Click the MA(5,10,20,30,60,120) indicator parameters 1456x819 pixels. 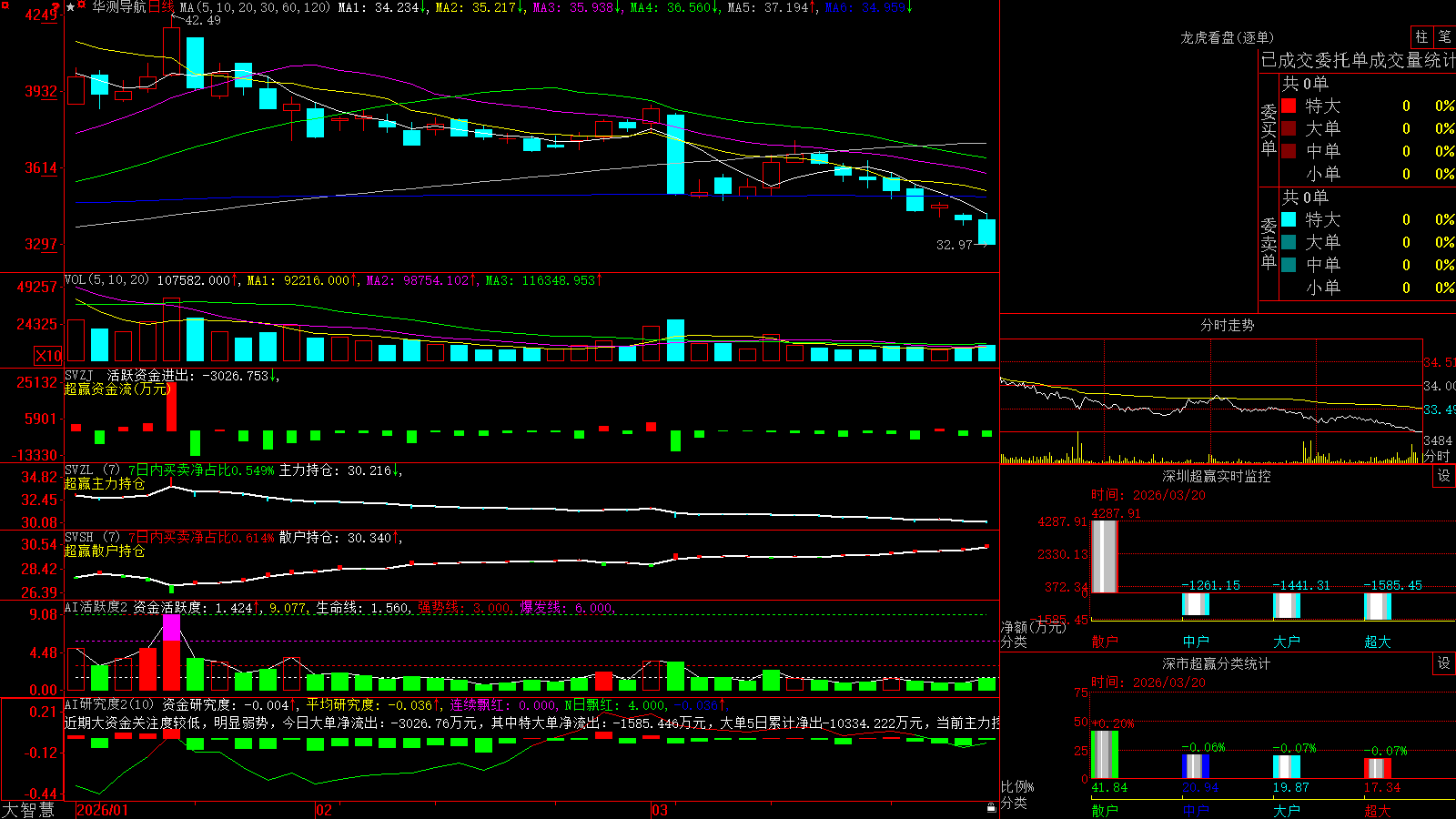[256, 7]
